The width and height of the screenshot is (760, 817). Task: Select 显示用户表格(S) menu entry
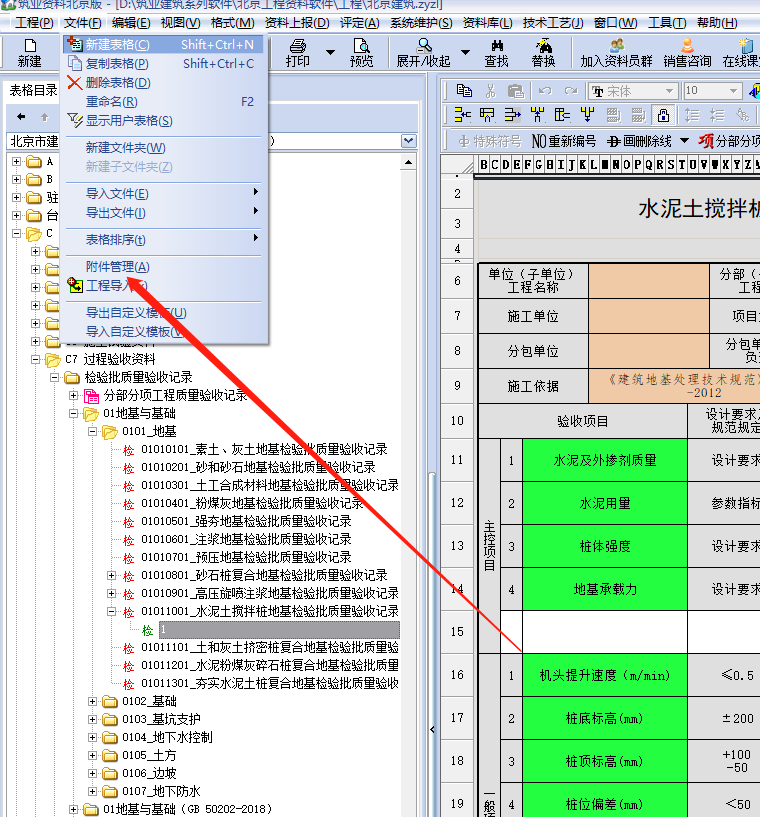(x=162, y=121)
